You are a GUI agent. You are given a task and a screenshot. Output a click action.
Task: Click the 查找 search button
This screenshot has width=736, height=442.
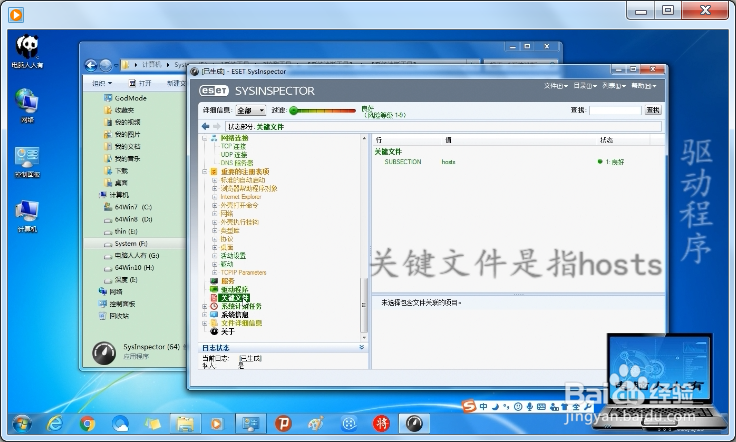point(652,110)
